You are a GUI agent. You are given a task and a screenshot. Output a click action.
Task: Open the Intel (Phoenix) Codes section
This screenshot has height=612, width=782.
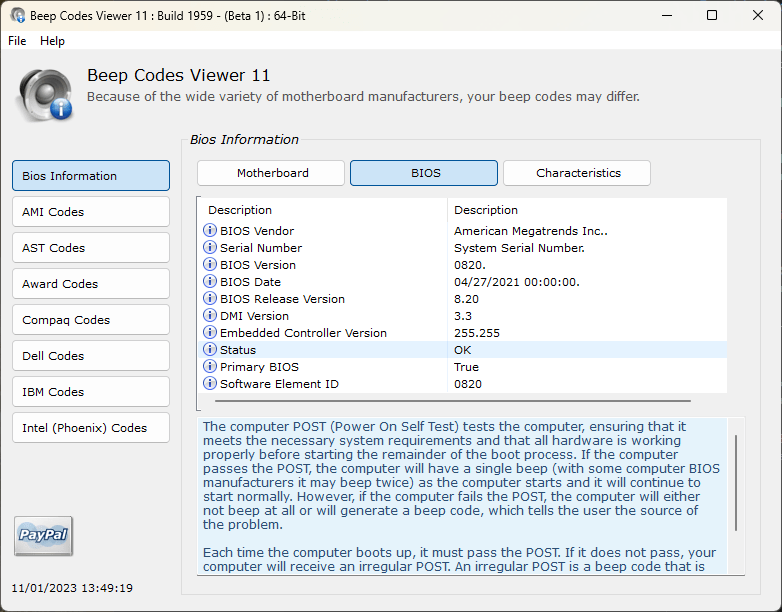(91, 427)
